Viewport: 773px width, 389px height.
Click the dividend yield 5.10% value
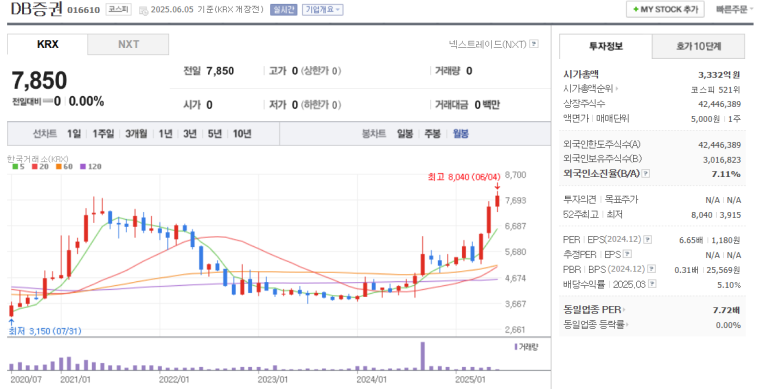click(x=729, y=285)
